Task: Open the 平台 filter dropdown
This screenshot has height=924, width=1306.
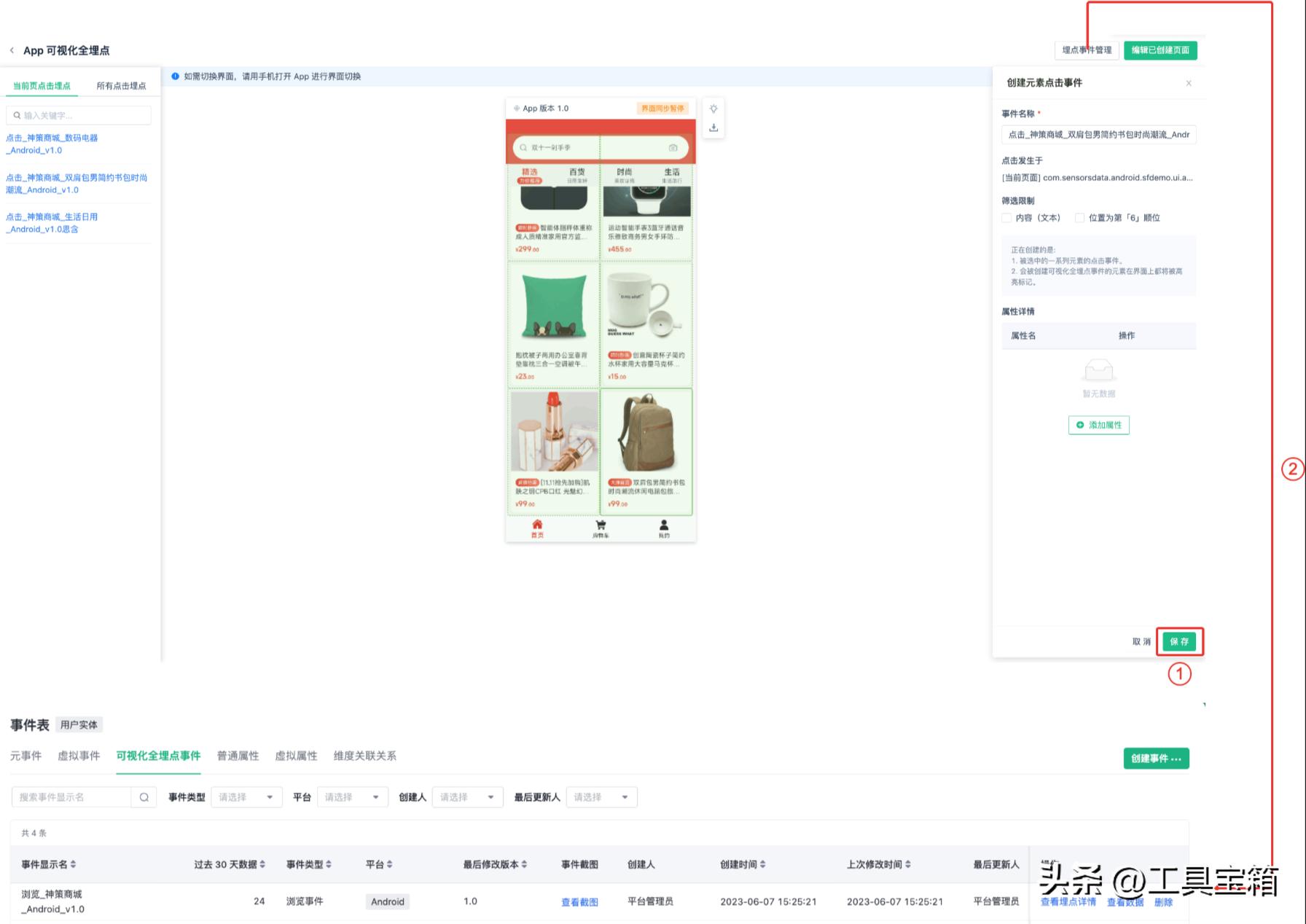Action: point(353,796)
